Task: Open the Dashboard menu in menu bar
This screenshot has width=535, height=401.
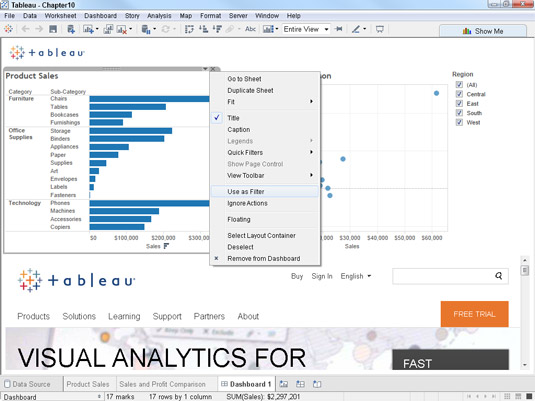Action: [100, 16]
